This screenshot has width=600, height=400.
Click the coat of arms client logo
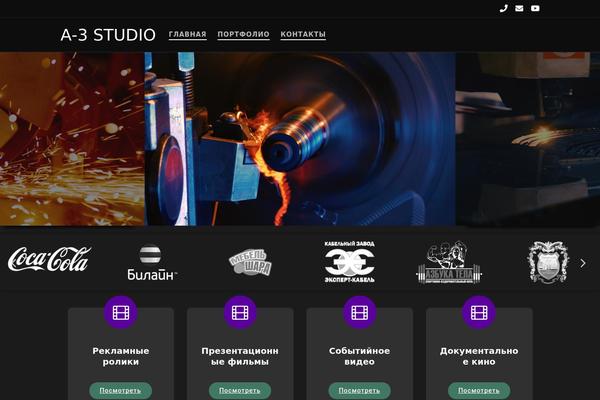pyautogui.click(x=548, y=262)
